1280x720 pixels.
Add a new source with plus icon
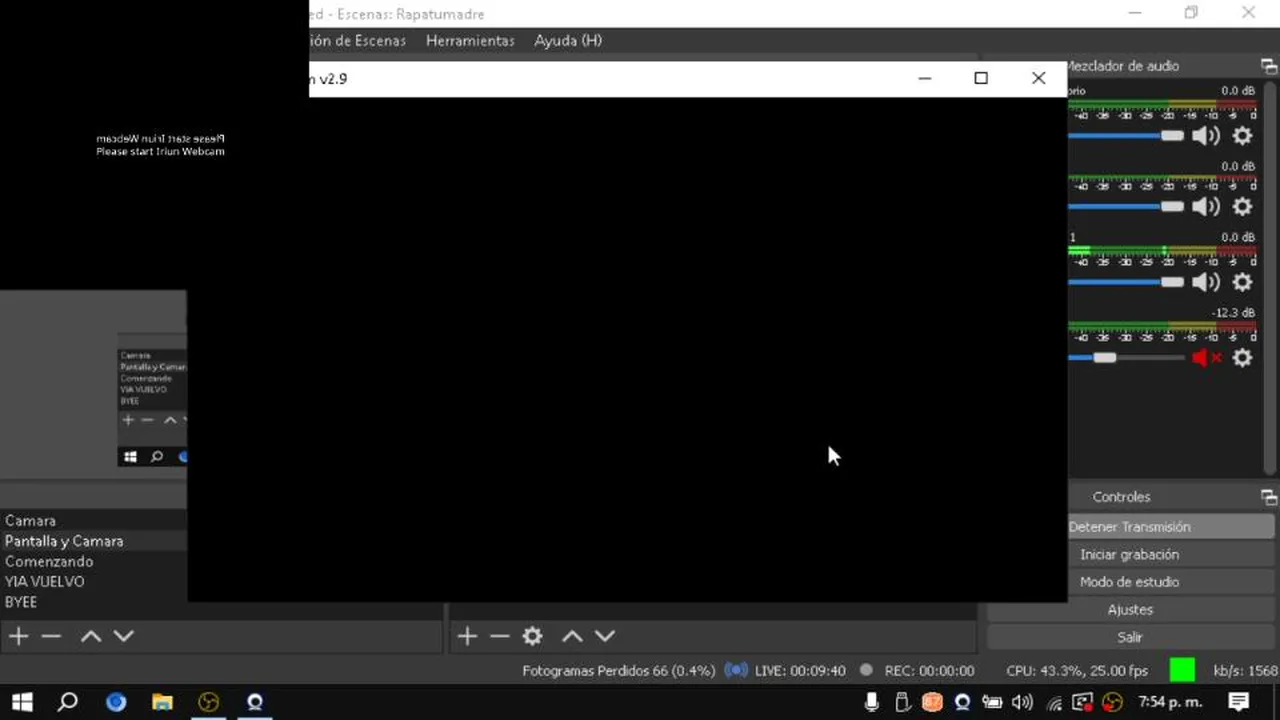[x=467, y=636]
